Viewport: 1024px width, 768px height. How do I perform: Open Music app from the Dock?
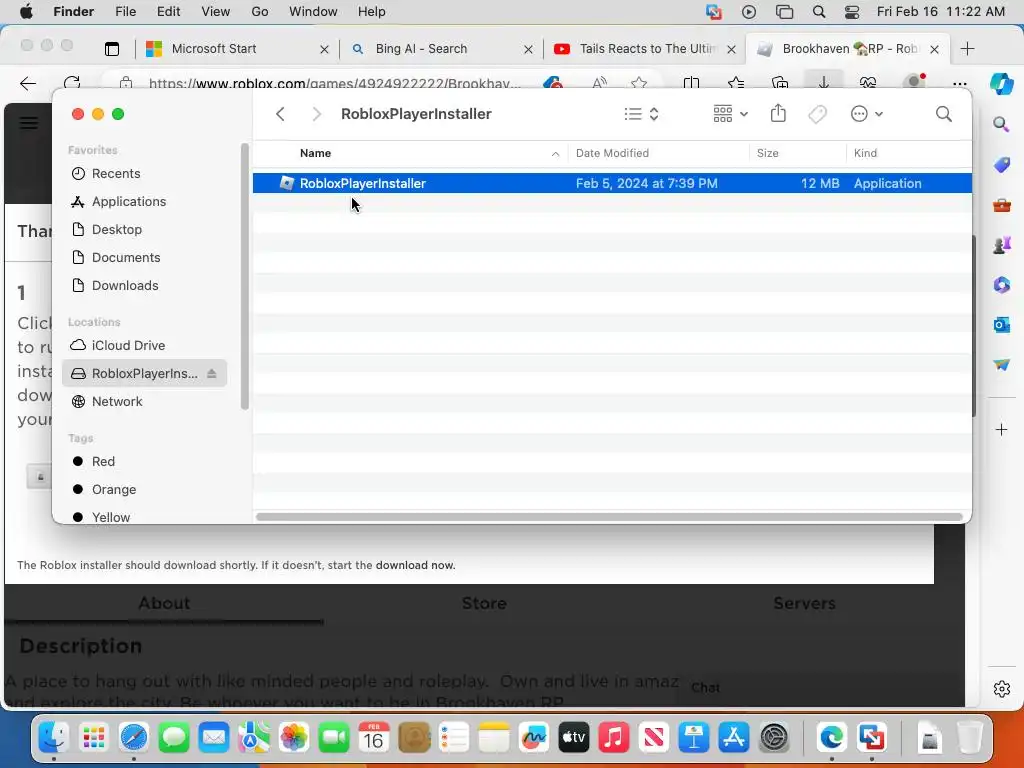click(x=614, y=738)
